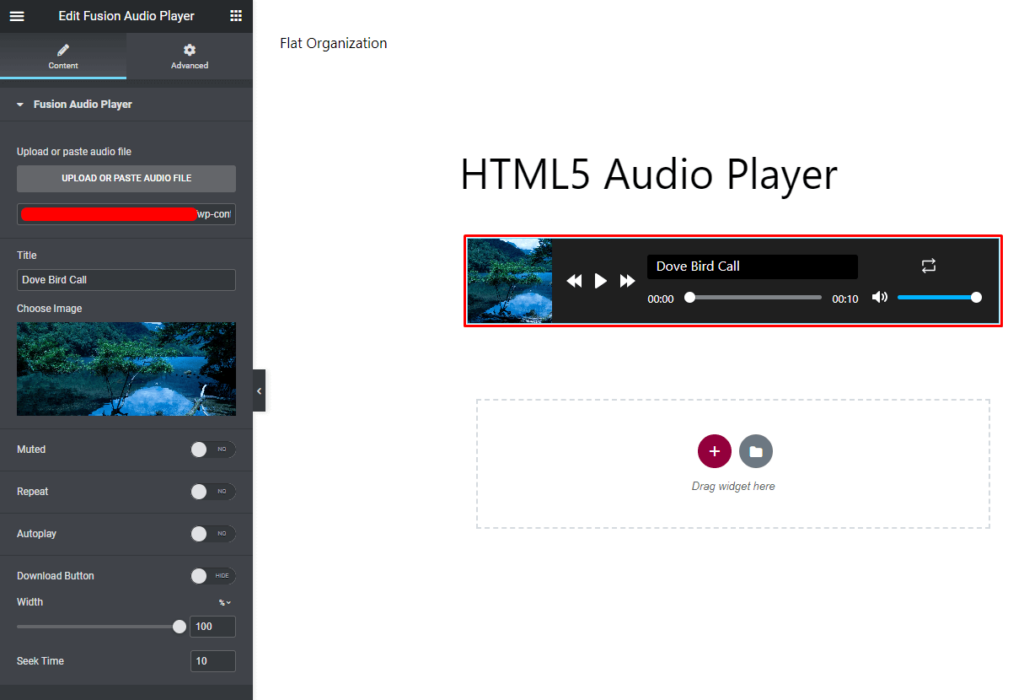Mute audio via the speaker icon
The height and width of the screenshot is (700, 1024).
(879, 297)
